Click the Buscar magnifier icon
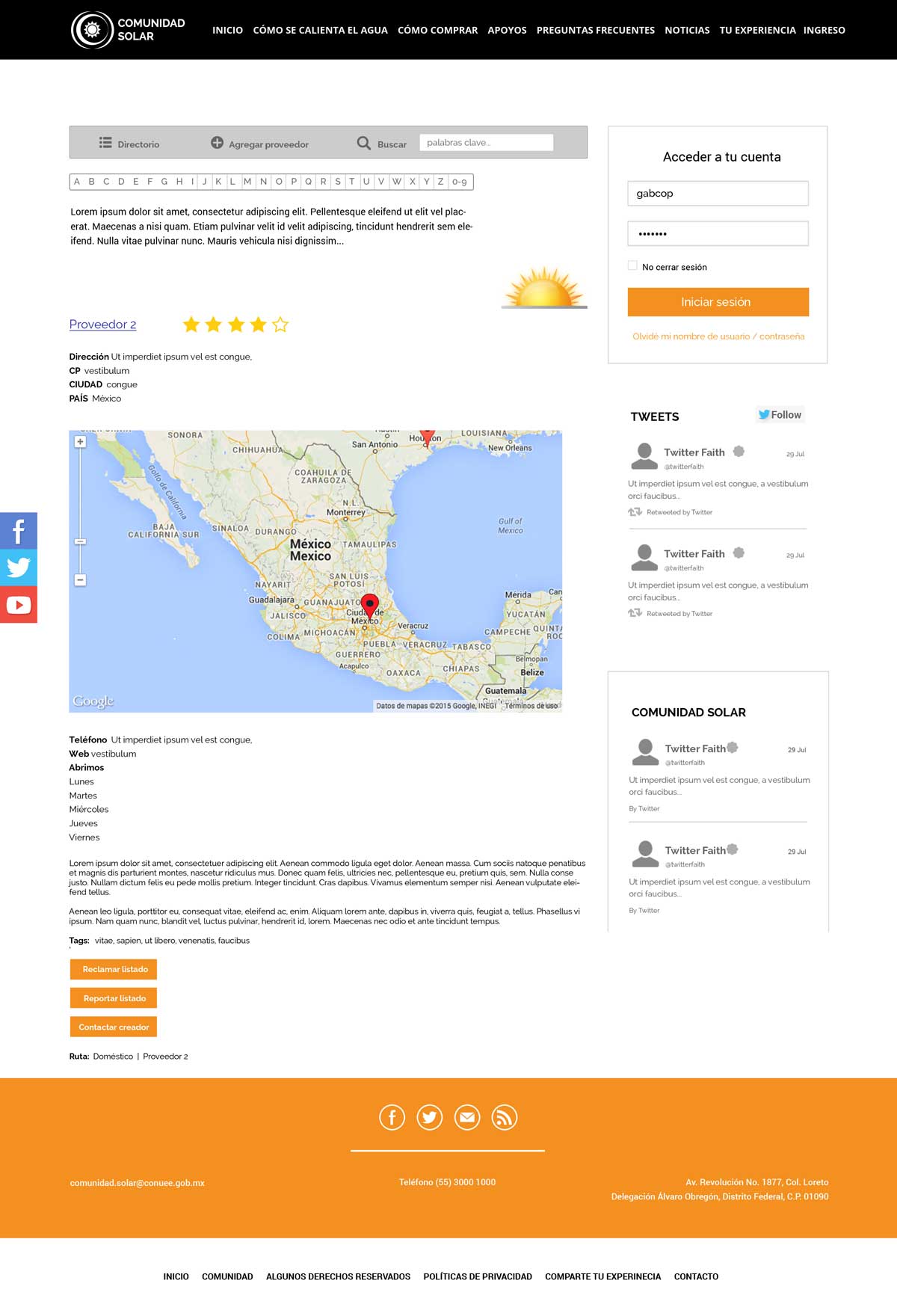 [x=363, y=143]
